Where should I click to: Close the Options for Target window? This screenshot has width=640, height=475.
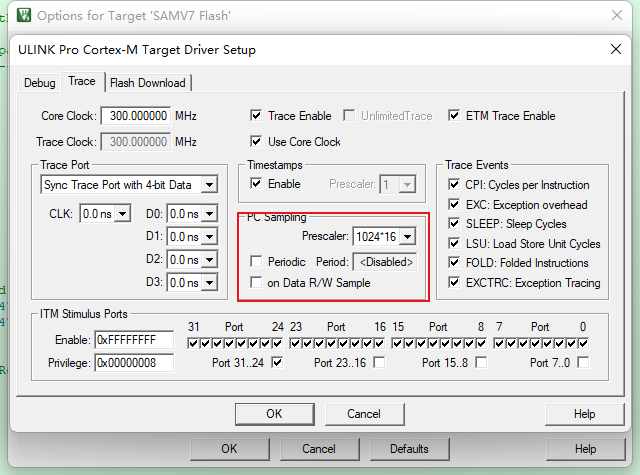[615, 16]
